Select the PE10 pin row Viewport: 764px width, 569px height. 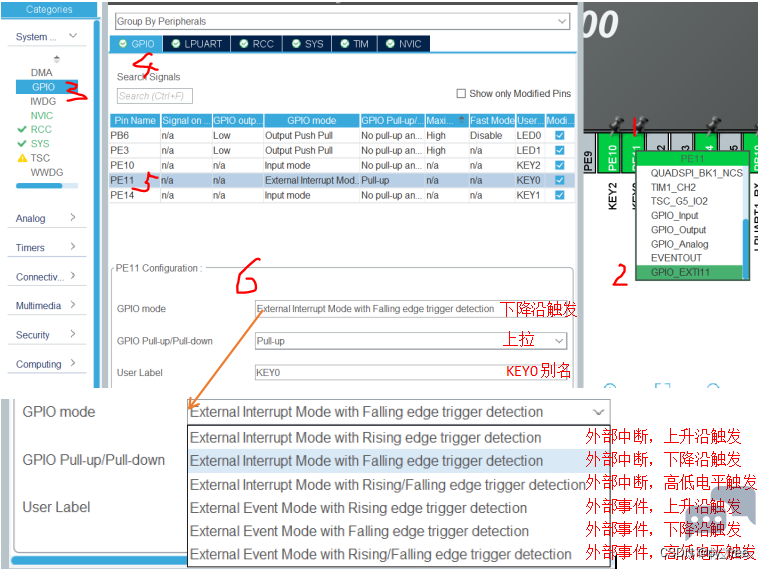[x=342, y=165]
